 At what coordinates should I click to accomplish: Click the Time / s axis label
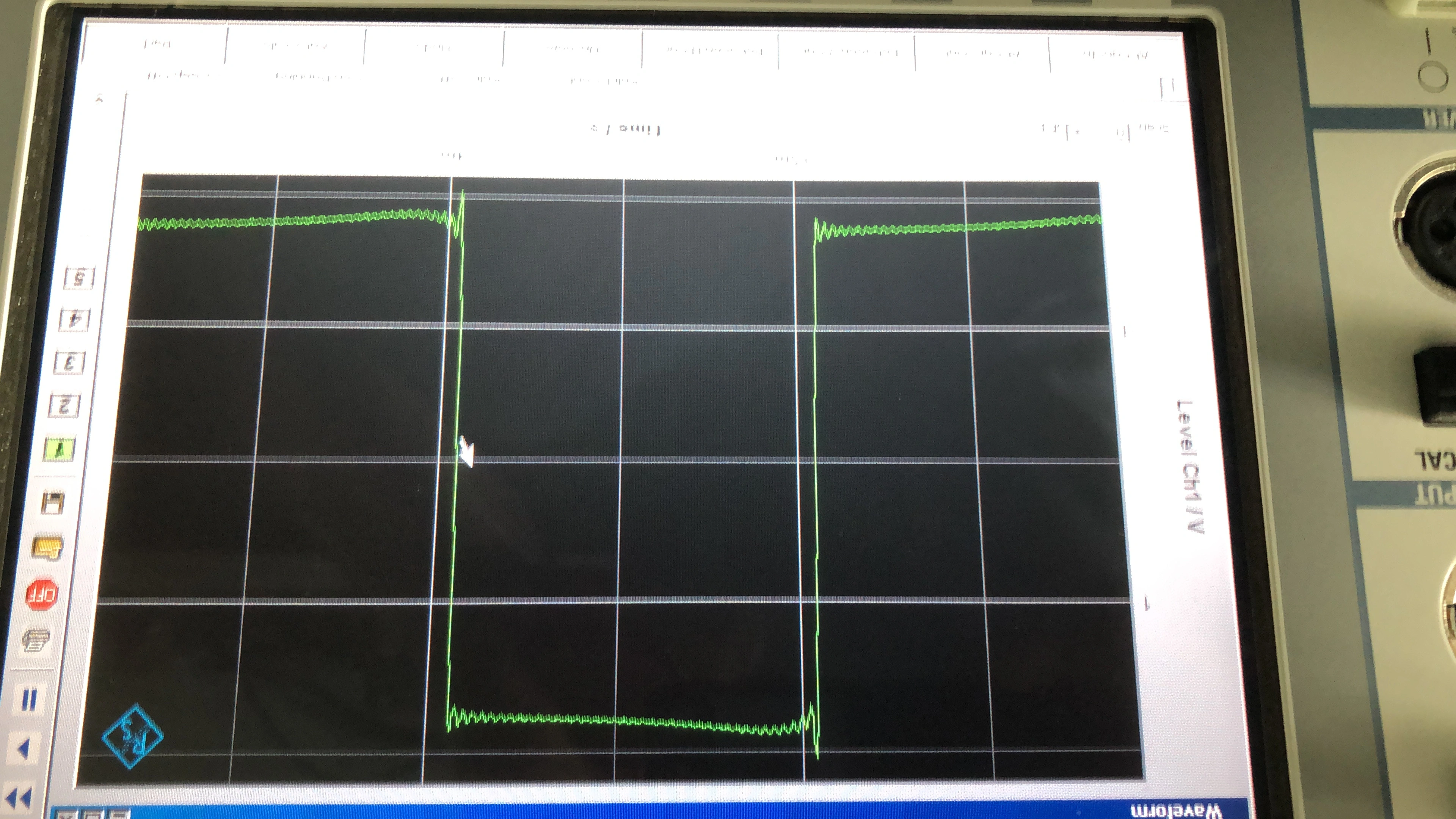(x=626, y=129)
